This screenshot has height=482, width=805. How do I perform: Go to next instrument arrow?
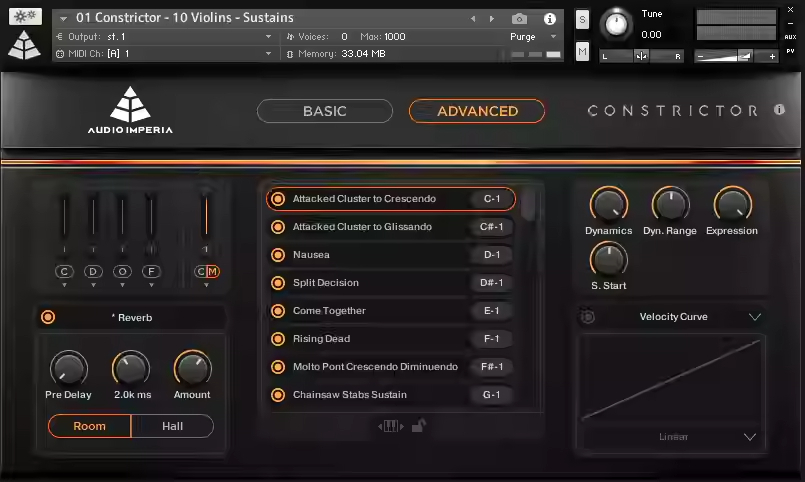492,19
